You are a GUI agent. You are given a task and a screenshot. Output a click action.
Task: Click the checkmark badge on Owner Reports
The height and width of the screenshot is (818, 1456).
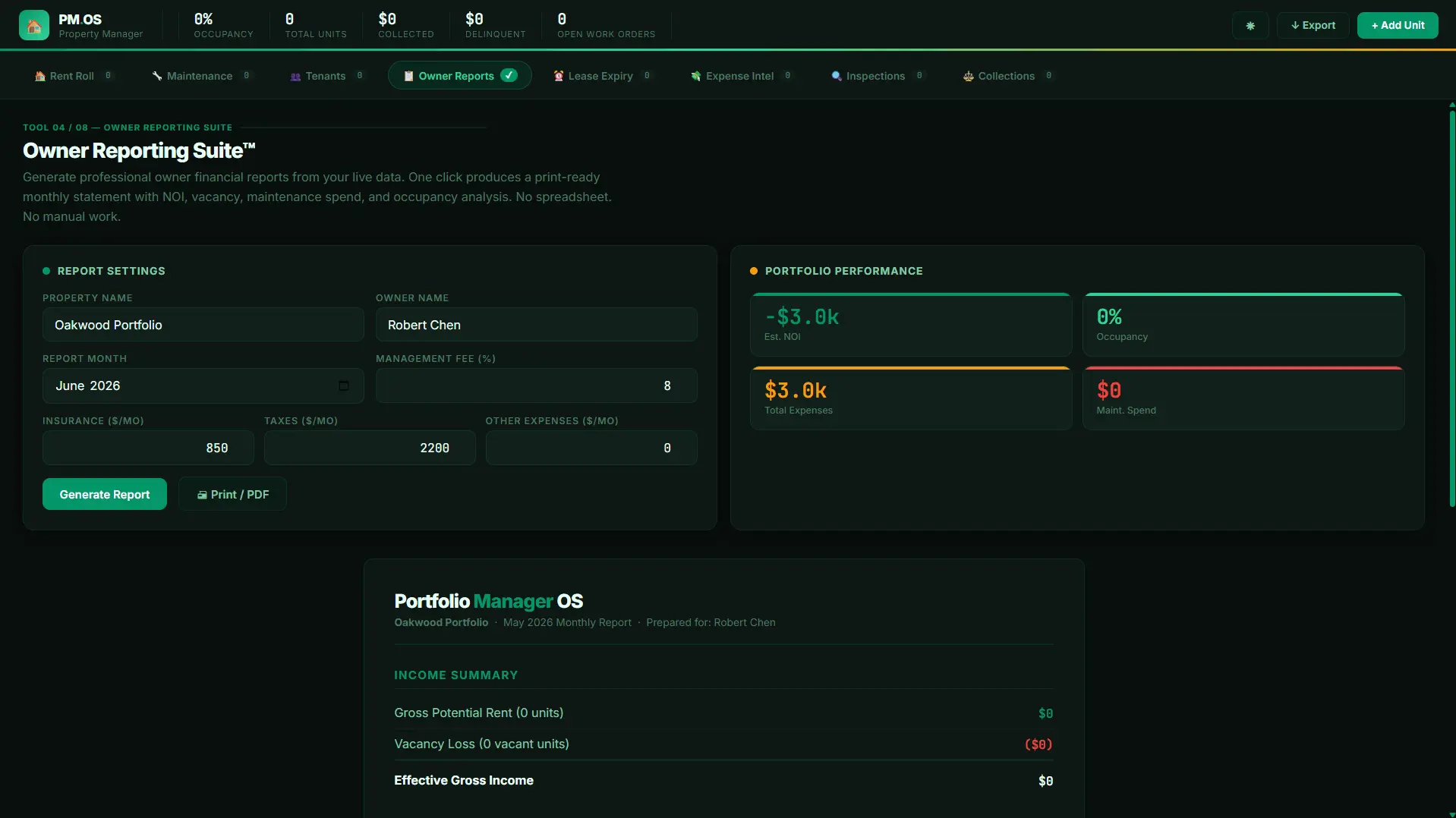coord(509,75)
